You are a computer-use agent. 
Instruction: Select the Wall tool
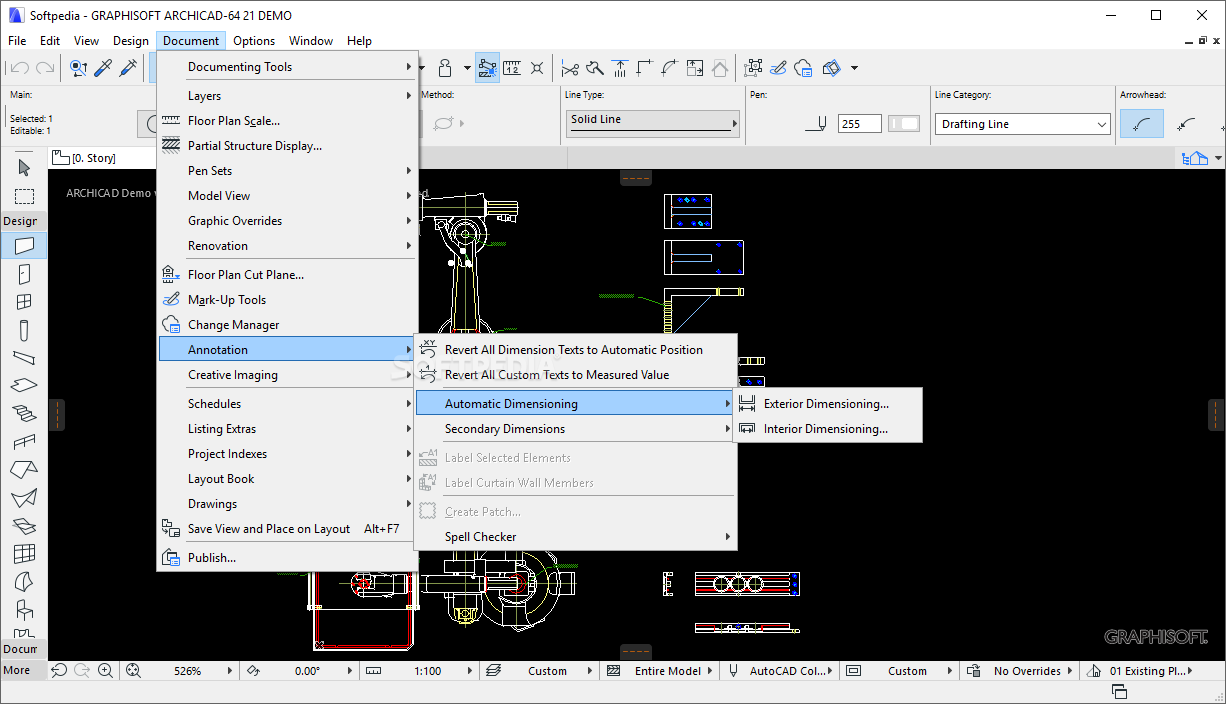[x=24, y=245]
